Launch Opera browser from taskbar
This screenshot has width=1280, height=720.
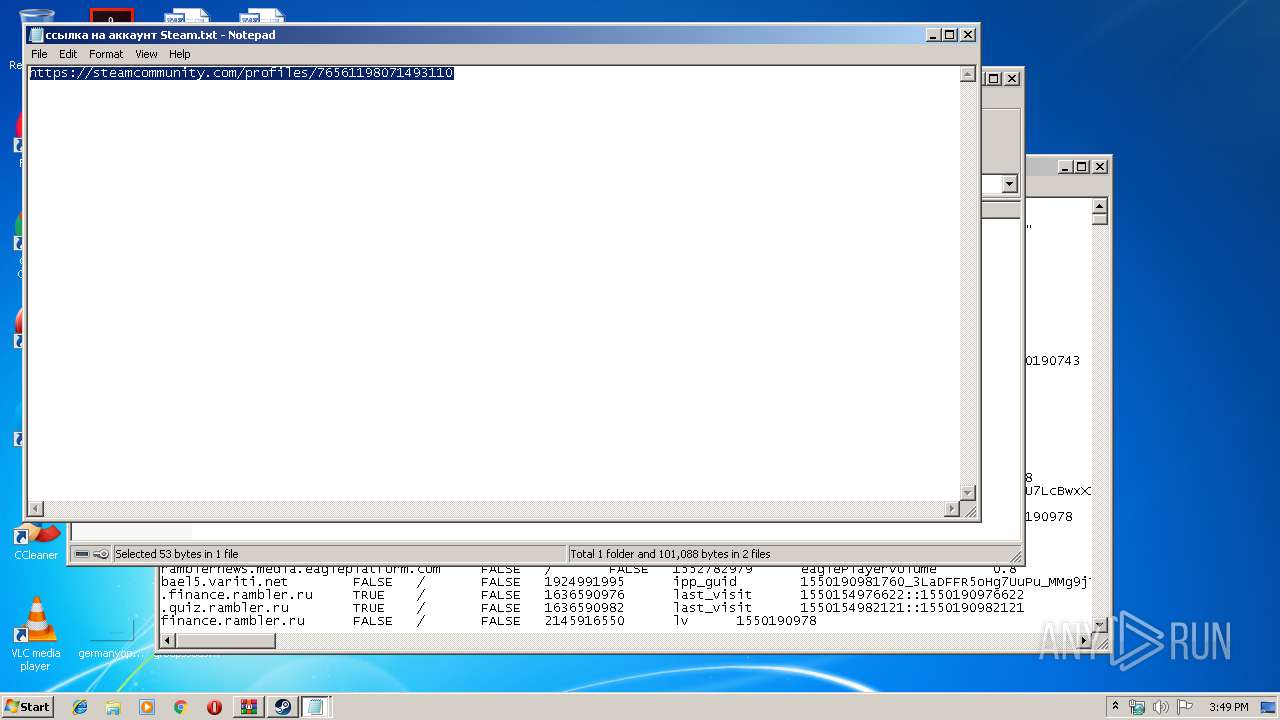(x=214, y=707)
